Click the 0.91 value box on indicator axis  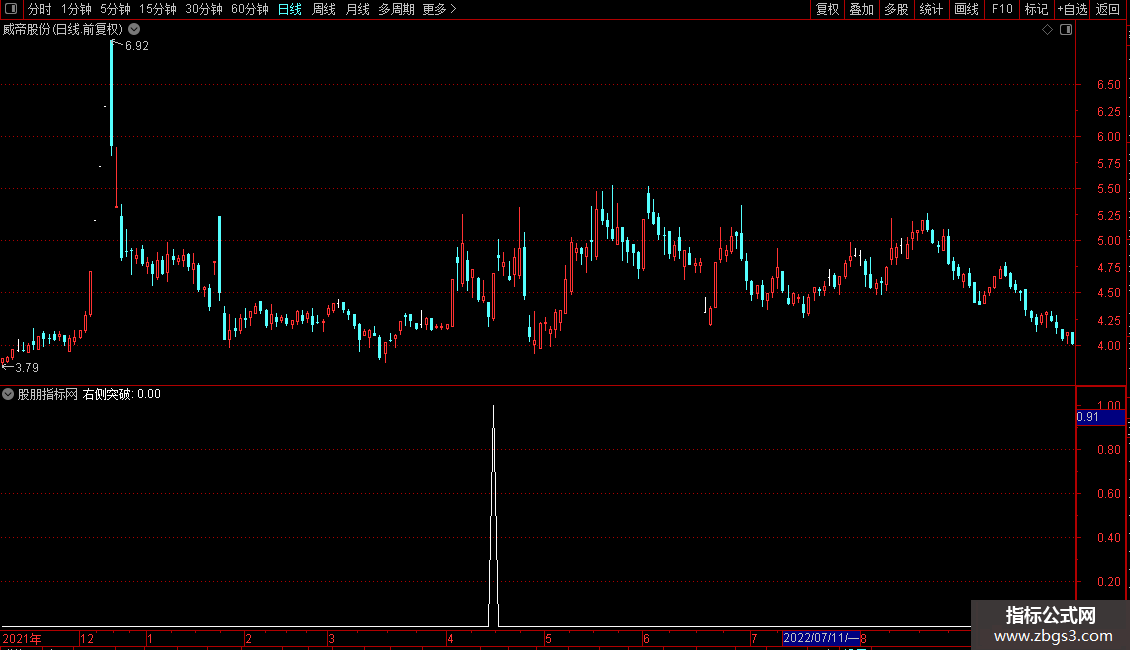tap(1100, 417)
